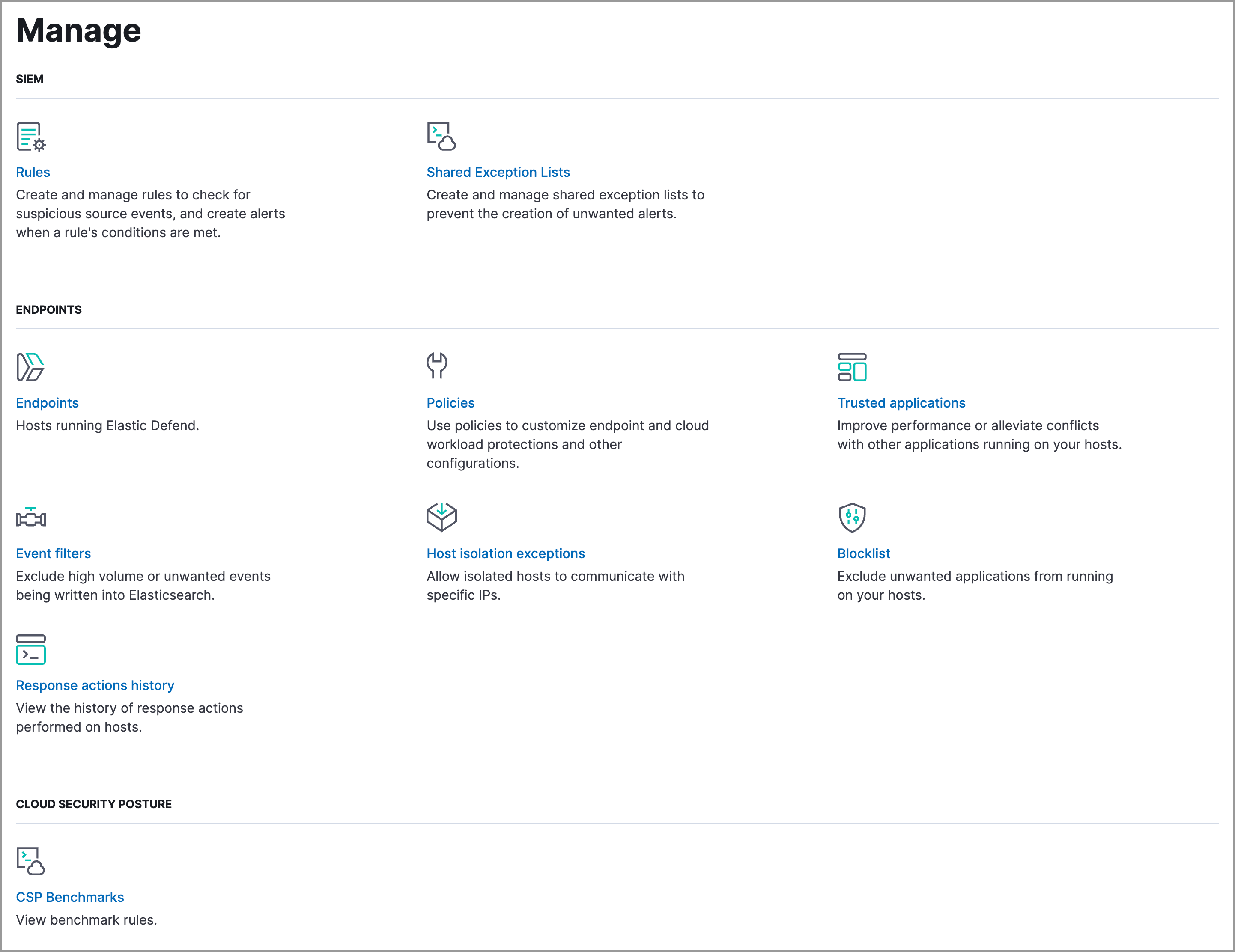The image size is (1235, 952).
Task: View Response actions history
Action: click(x=95, y=685)
